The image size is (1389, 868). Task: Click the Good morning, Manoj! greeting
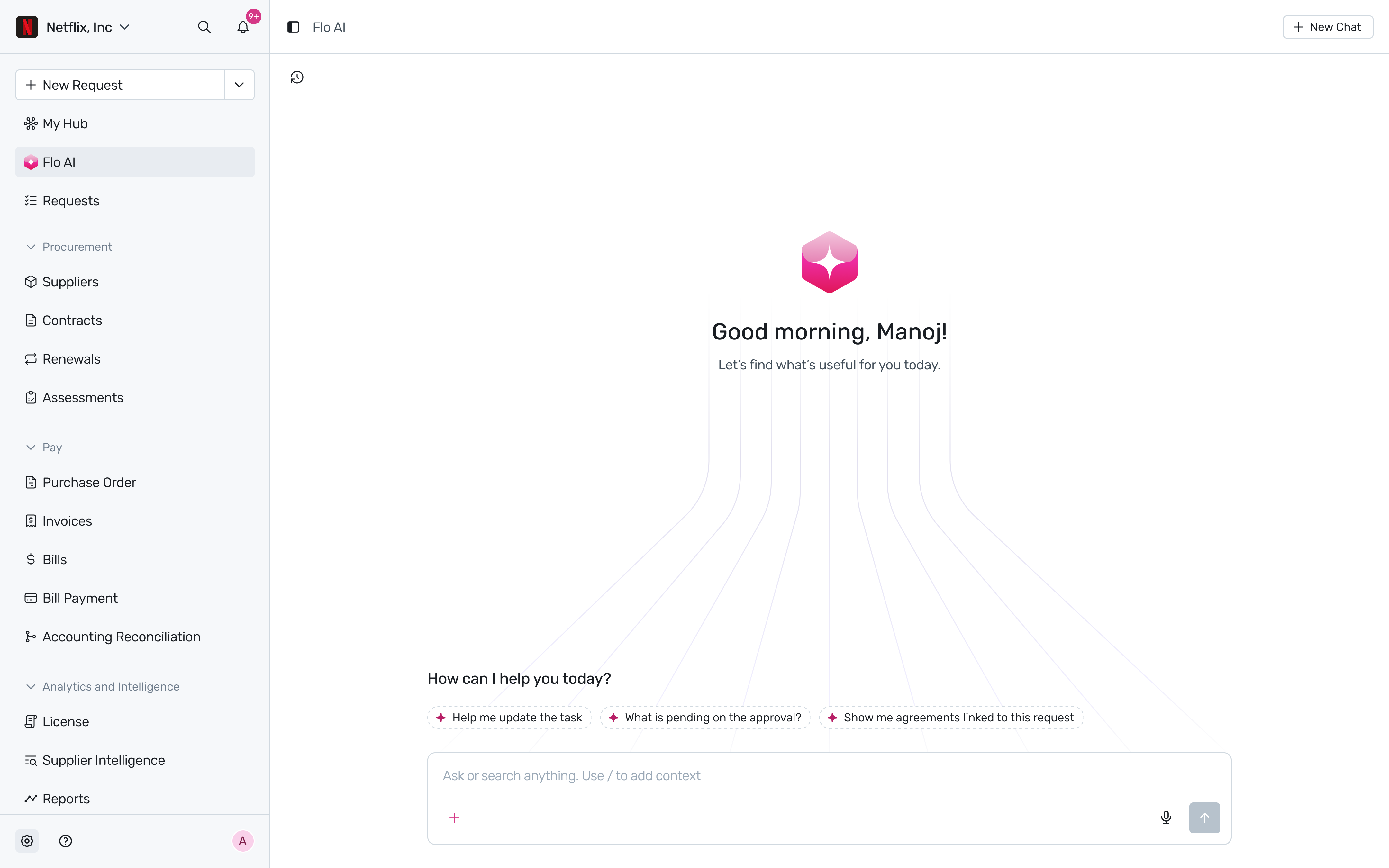(x=830, y=331)
